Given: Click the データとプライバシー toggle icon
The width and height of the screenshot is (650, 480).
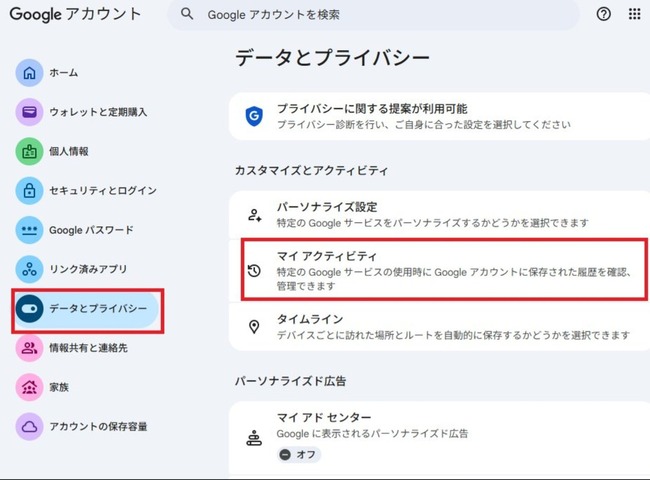Looking at the screenshot, I should pyautogui.click(x=29, y=308).
